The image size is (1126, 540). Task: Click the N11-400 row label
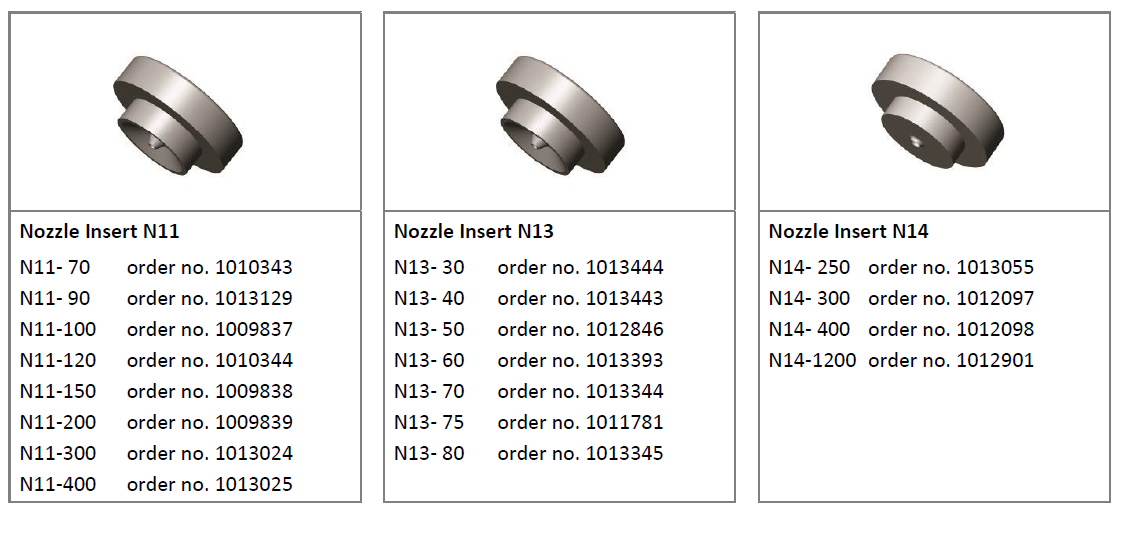(57, 485)
